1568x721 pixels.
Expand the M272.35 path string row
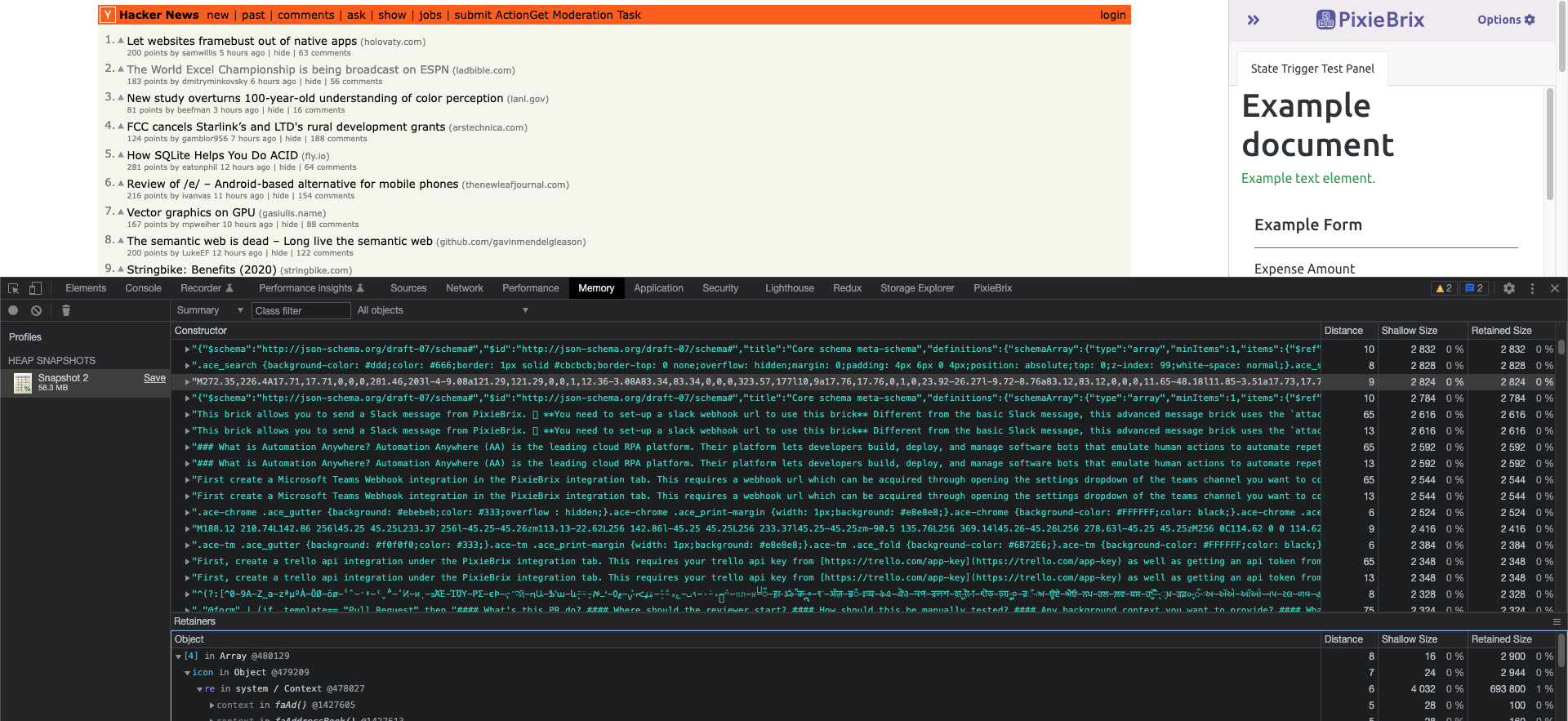click(x=187, y=382)
